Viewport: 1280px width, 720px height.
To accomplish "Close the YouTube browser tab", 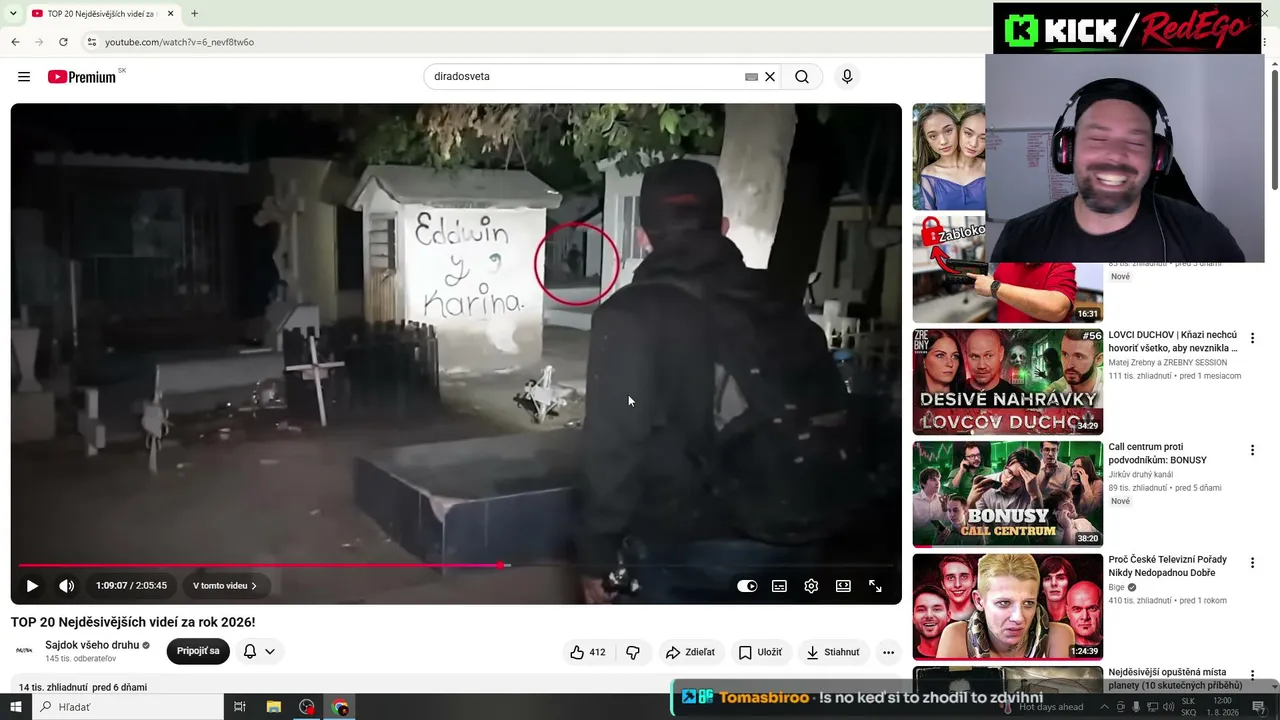I will pos(170,14).
